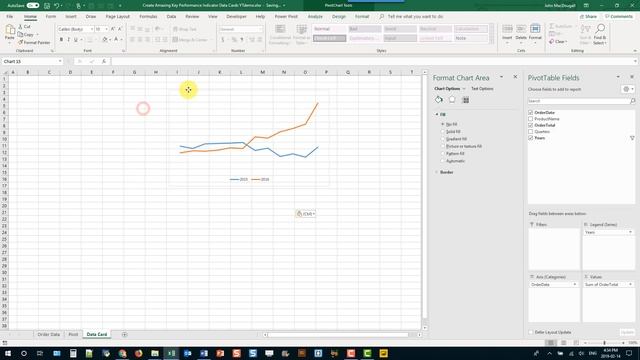Click the Clear button in Editing group

tap(558, 42)
